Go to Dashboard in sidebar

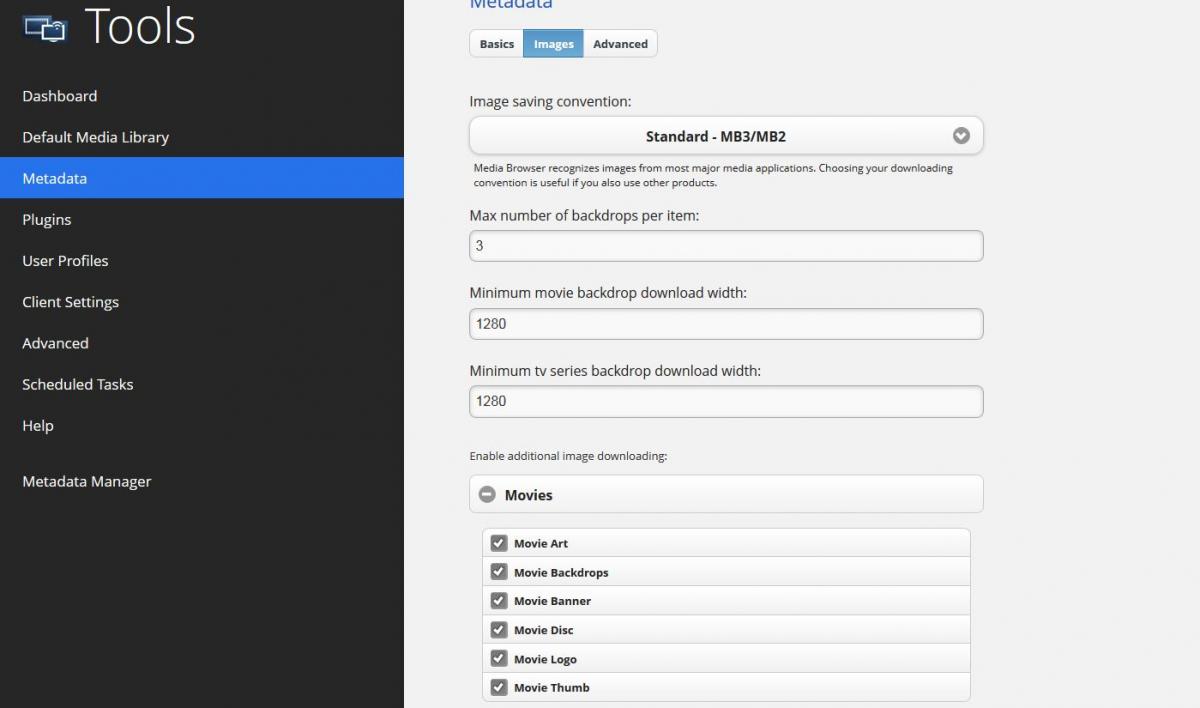(x=60, y=96)
